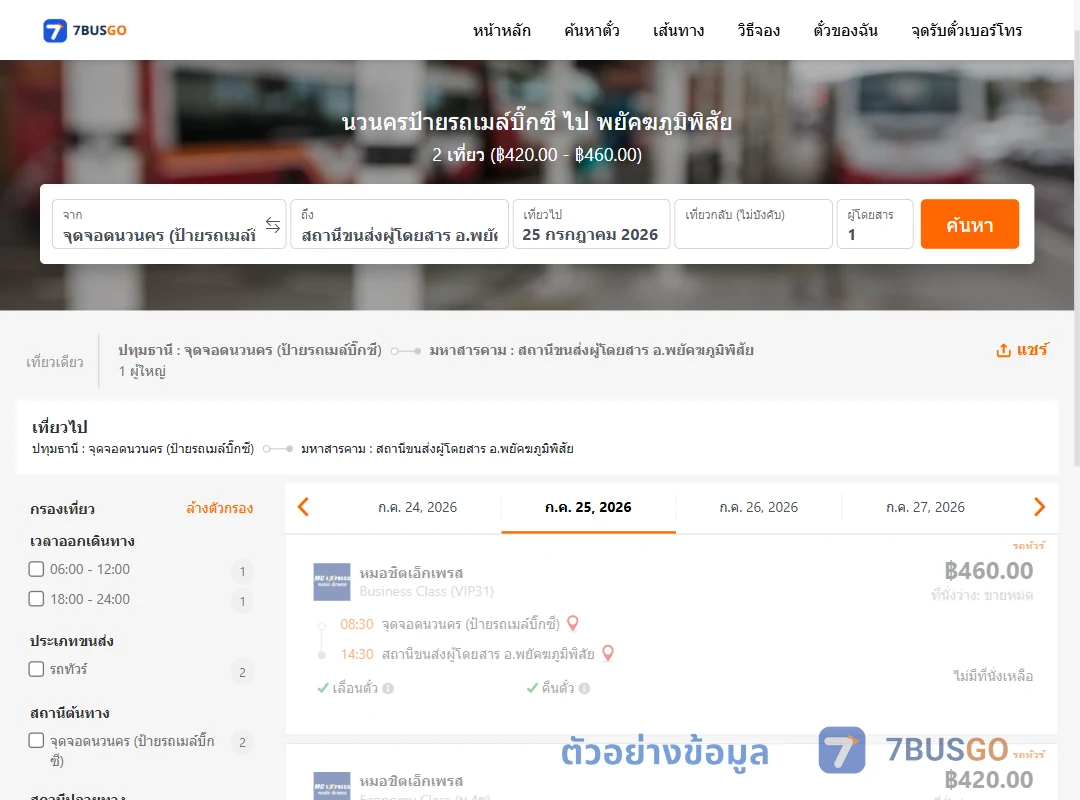This screenshot has width=1080, height=800.
Task: Go to previous dates with left arrow
Action: point(303,507)
